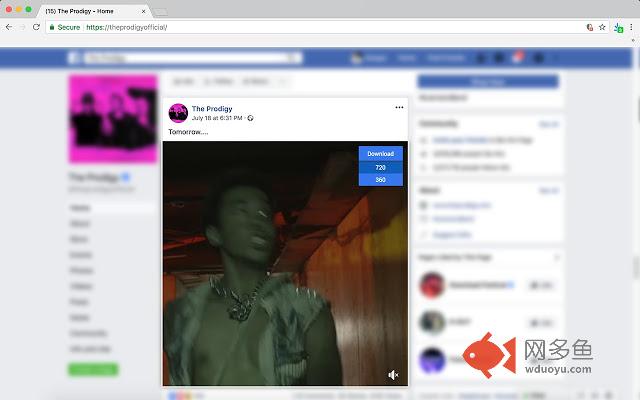This screenshot has width=640, height=400.
Task: Click the verified badge next to page name
Action: point(126,177)
